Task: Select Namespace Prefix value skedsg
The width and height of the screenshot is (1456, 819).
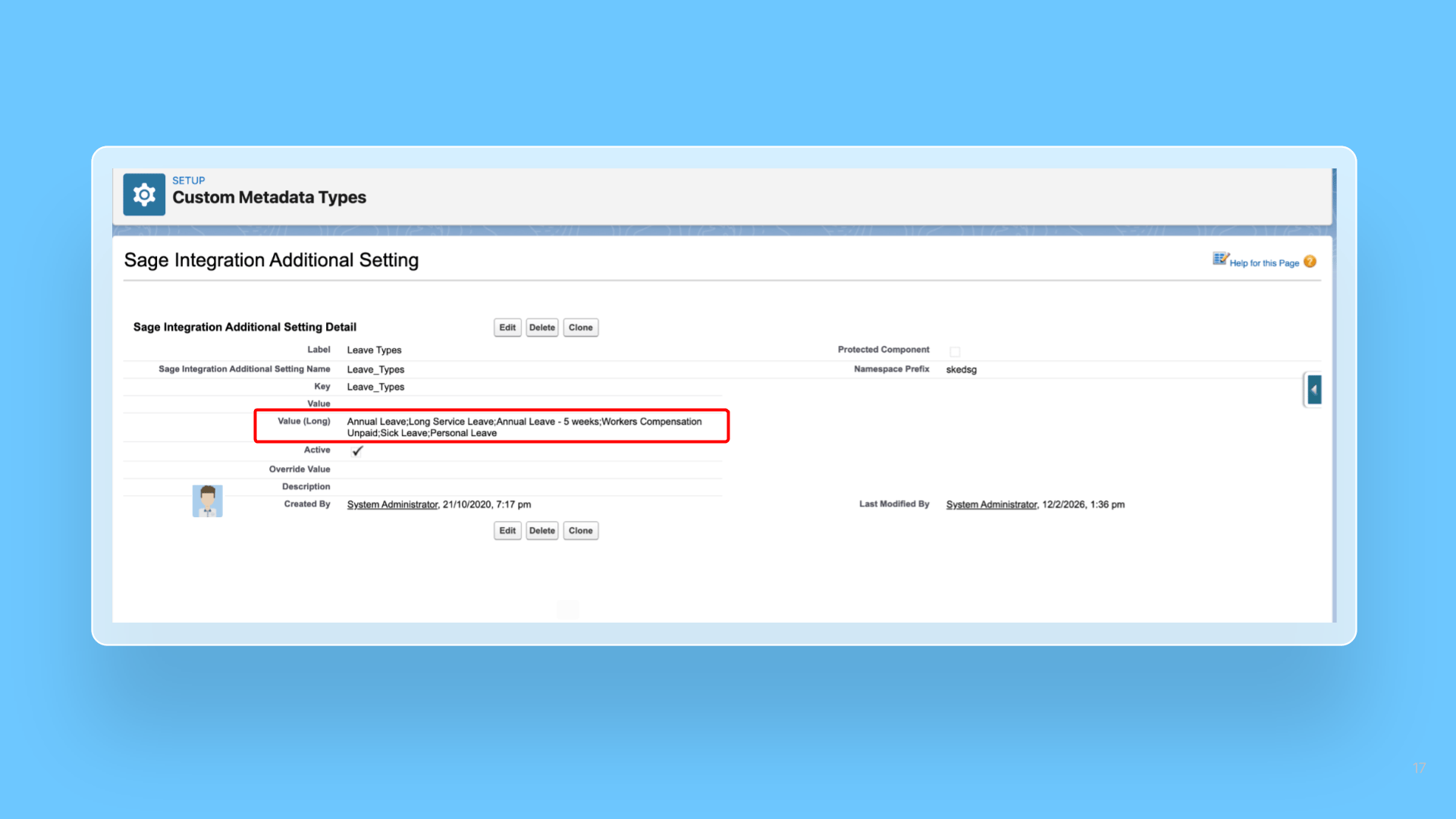Action: (962, 369)
